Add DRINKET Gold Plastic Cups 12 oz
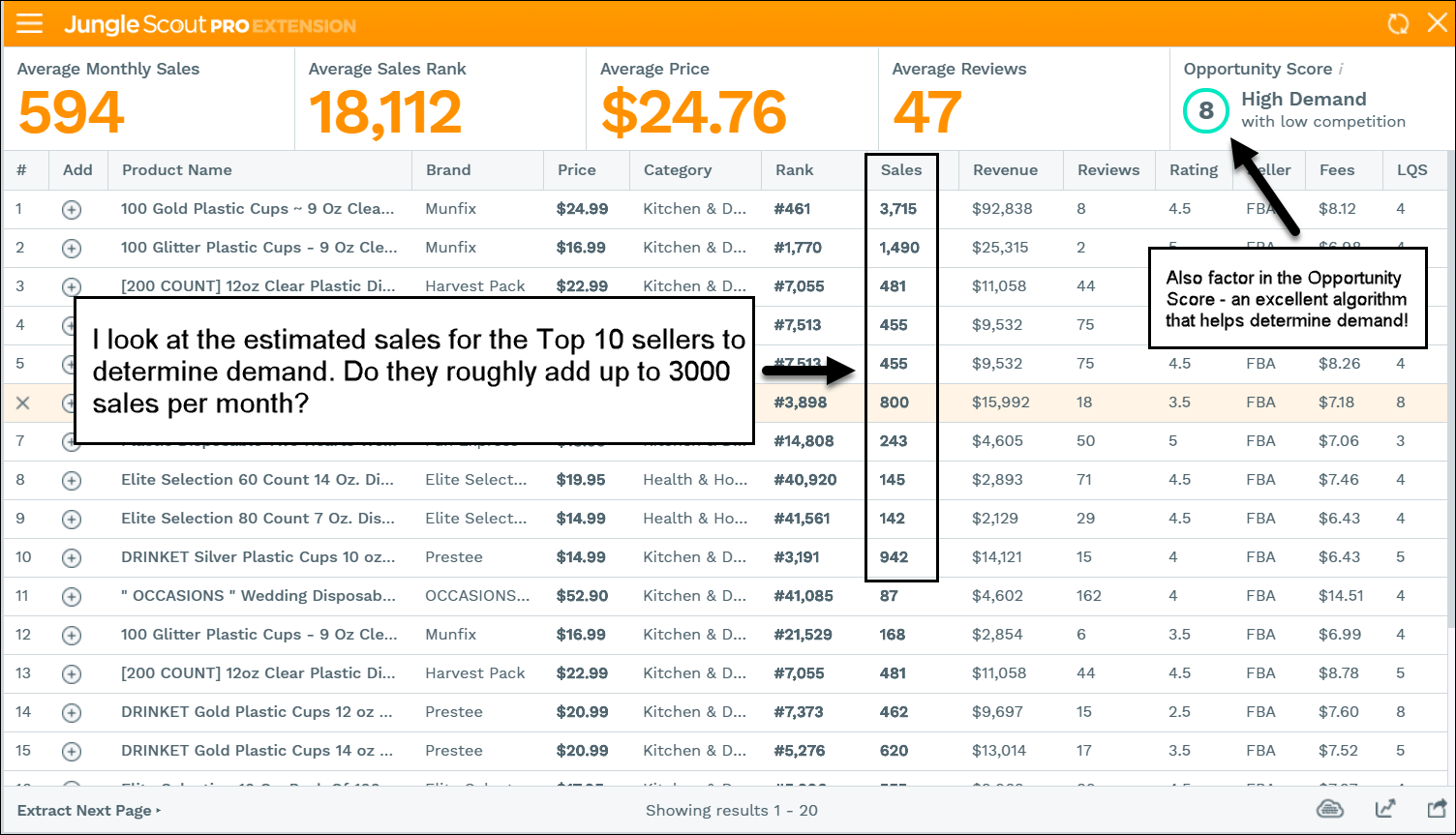This screenshot has width=1456, height=835. pos(72,712)
